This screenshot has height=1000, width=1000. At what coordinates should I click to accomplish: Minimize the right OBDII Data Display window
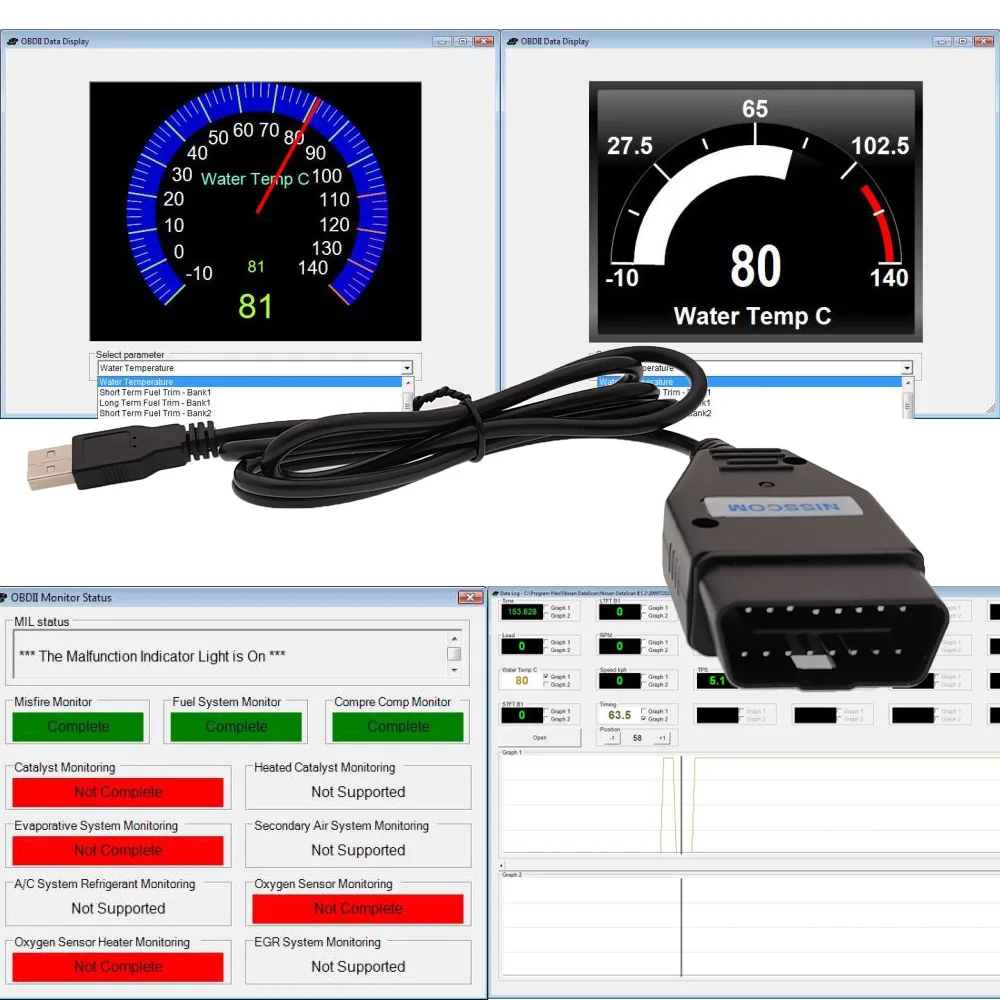tap(941, 42)
